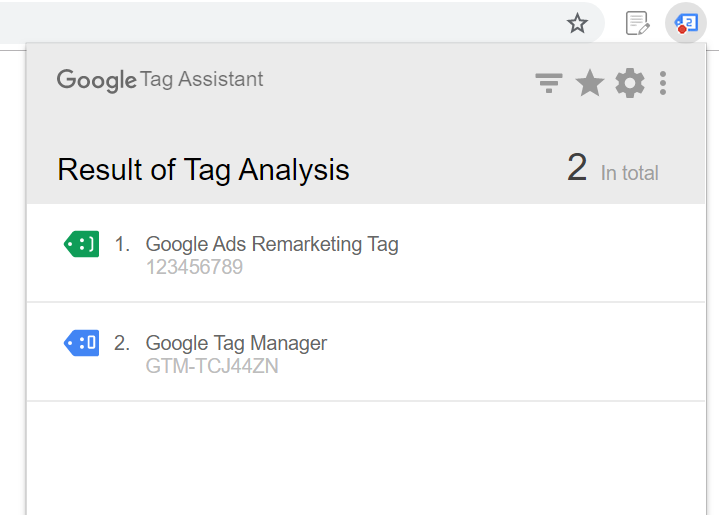The height and width of the screenshot is (515, 719).
Task: Open Tag Assistant settings gear
Action: coord(630,83)
